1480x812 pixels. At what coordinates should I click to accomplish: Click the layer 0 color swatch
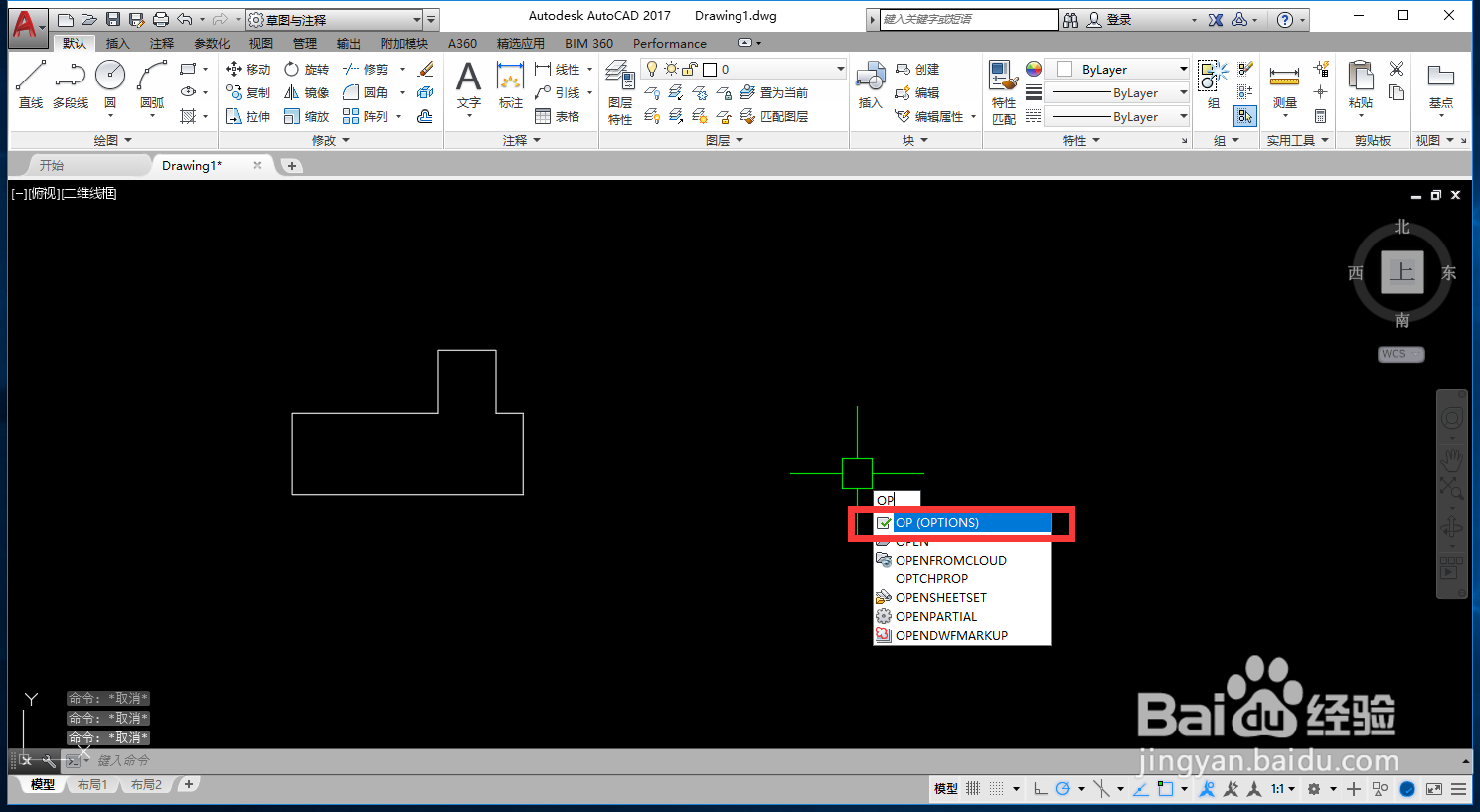click(710, 69)
